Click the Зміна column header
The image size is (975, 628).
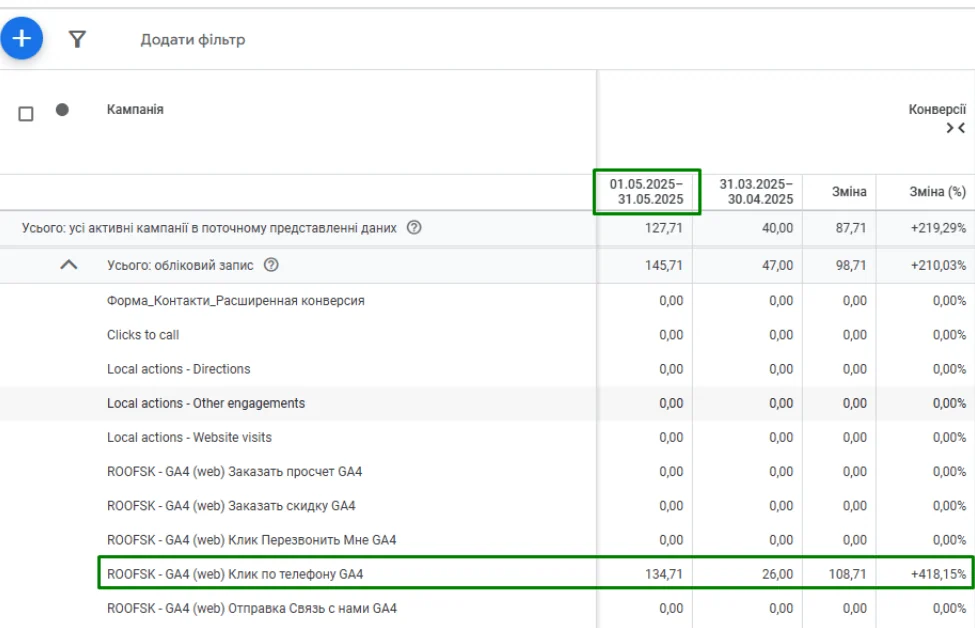point(849,192)
